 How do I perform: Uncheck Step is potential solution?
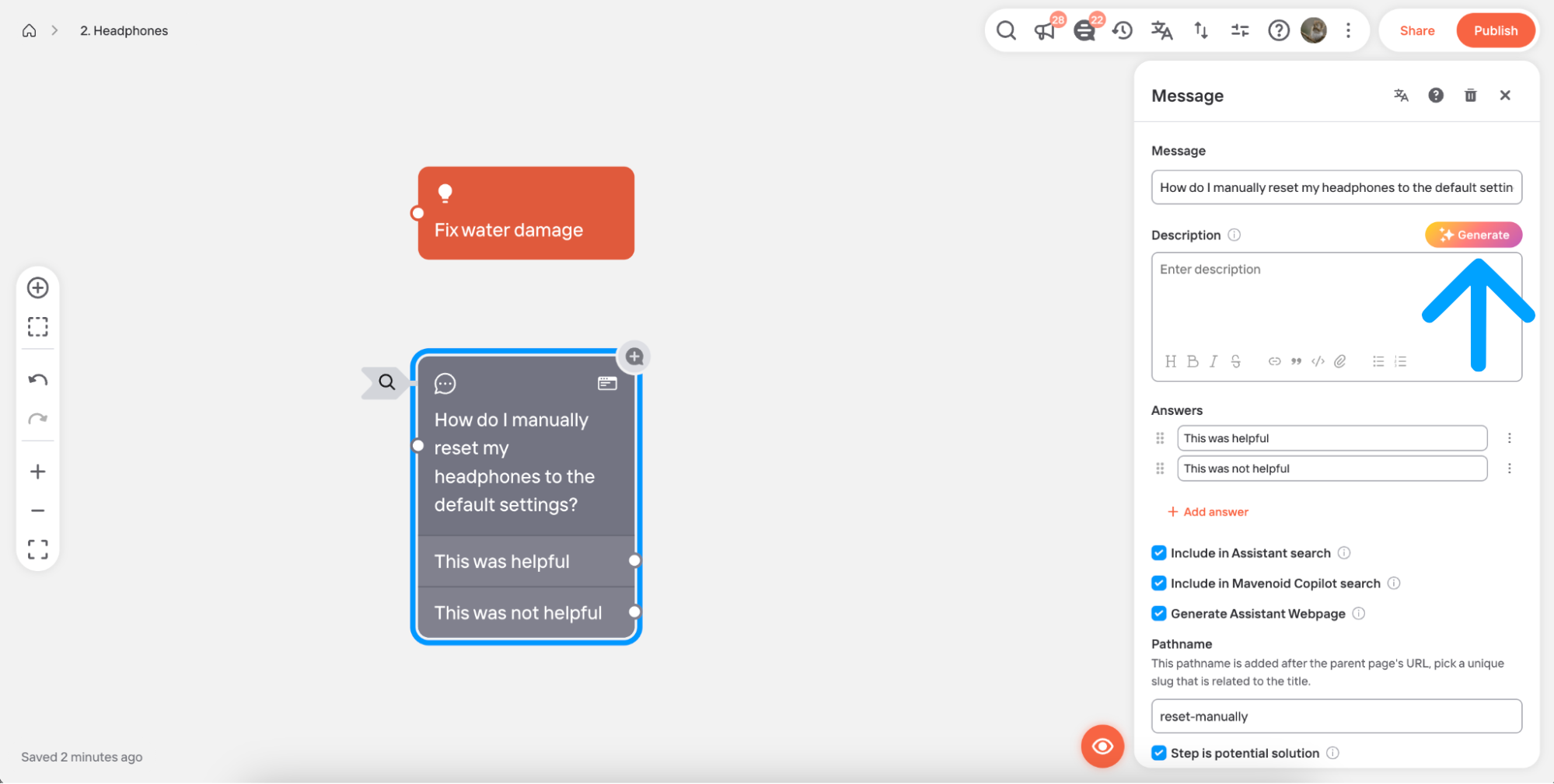(1159, 753)
